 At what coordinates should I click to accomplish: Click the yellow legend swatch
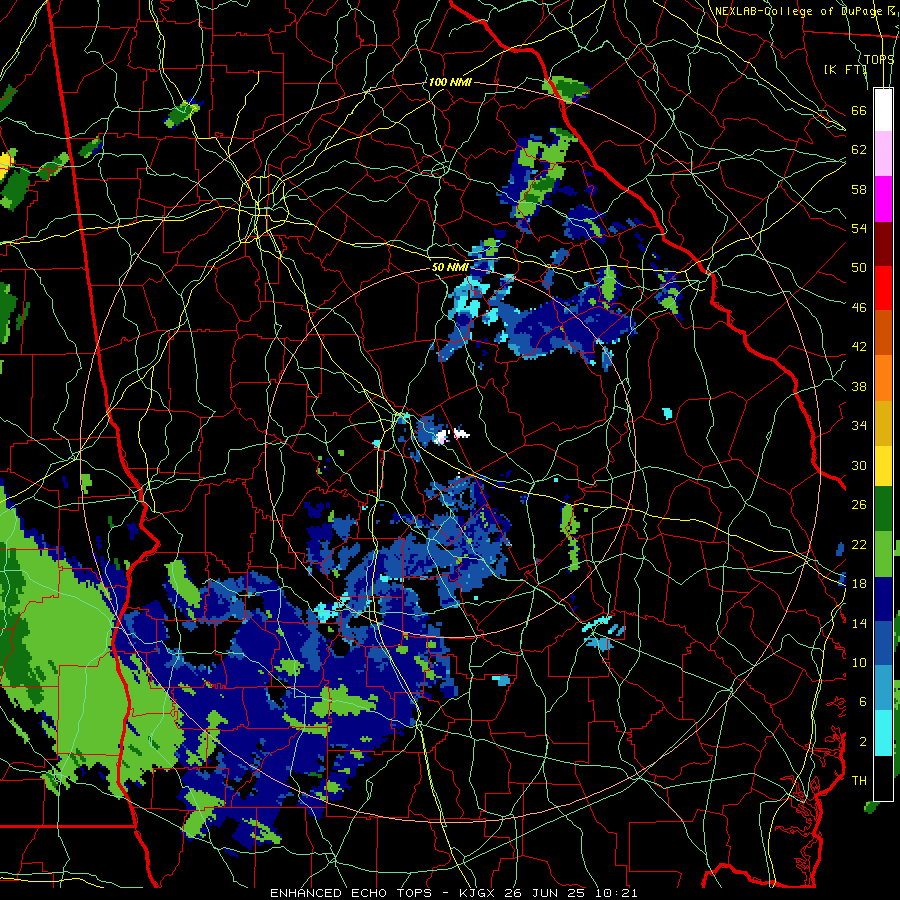click(883, 466)
